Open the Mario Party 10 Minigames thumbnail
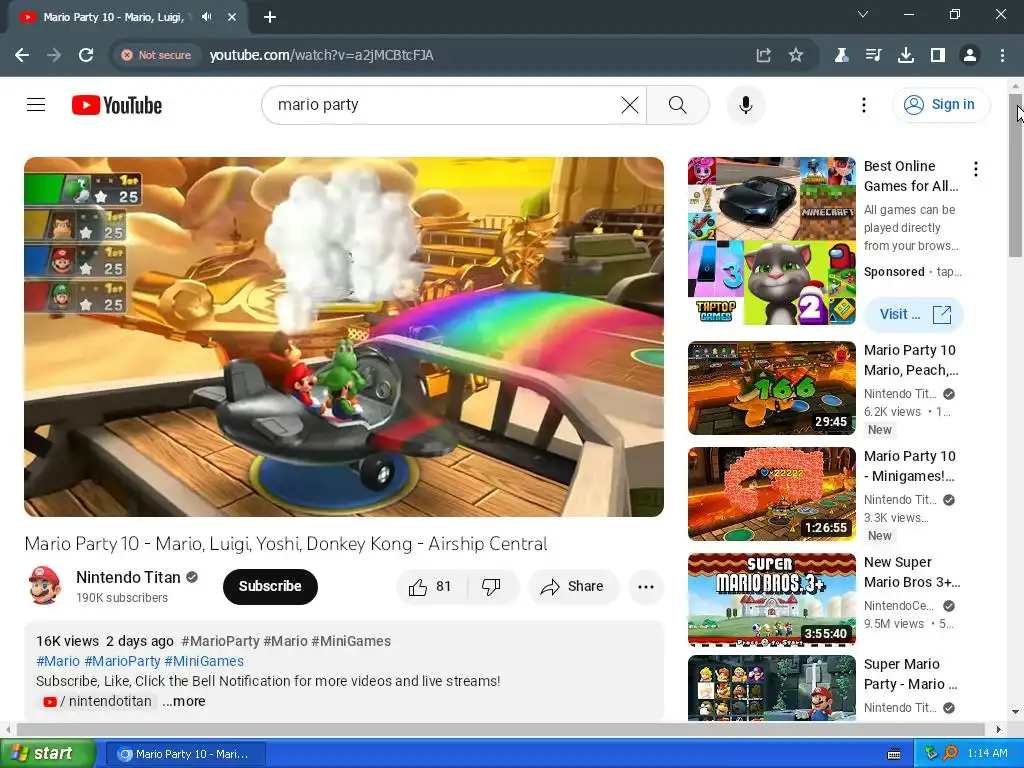This screenshot has width=1024, height=768. tap(772, 494)
